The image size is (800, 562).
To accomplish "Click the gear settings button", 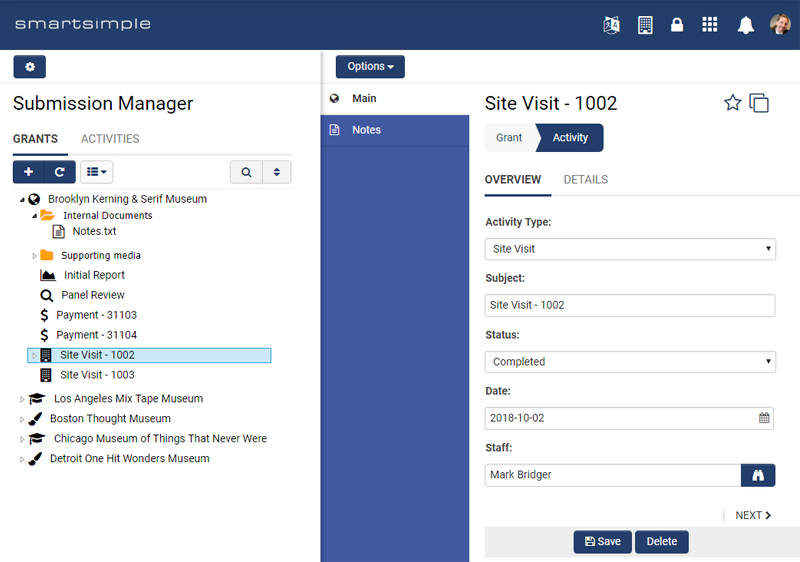I will point(30,67).
